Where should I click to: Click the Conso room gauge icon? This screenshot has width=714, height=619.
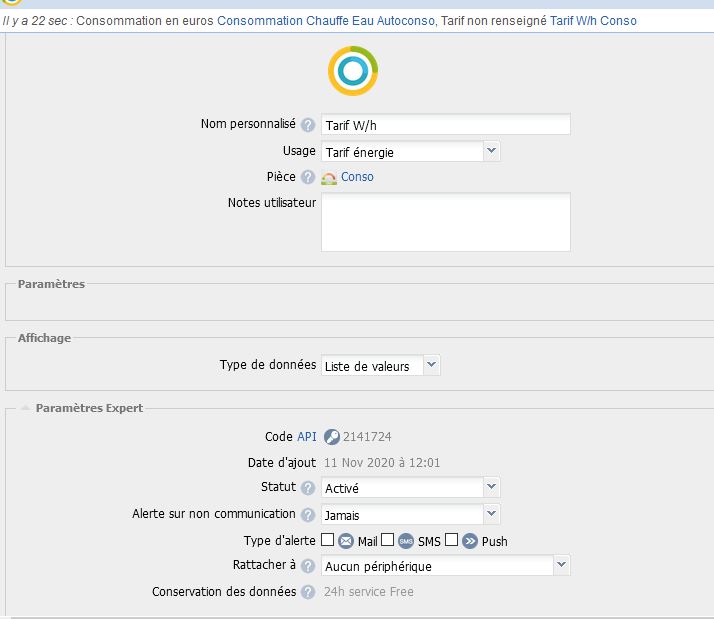(x=329, y=178)
